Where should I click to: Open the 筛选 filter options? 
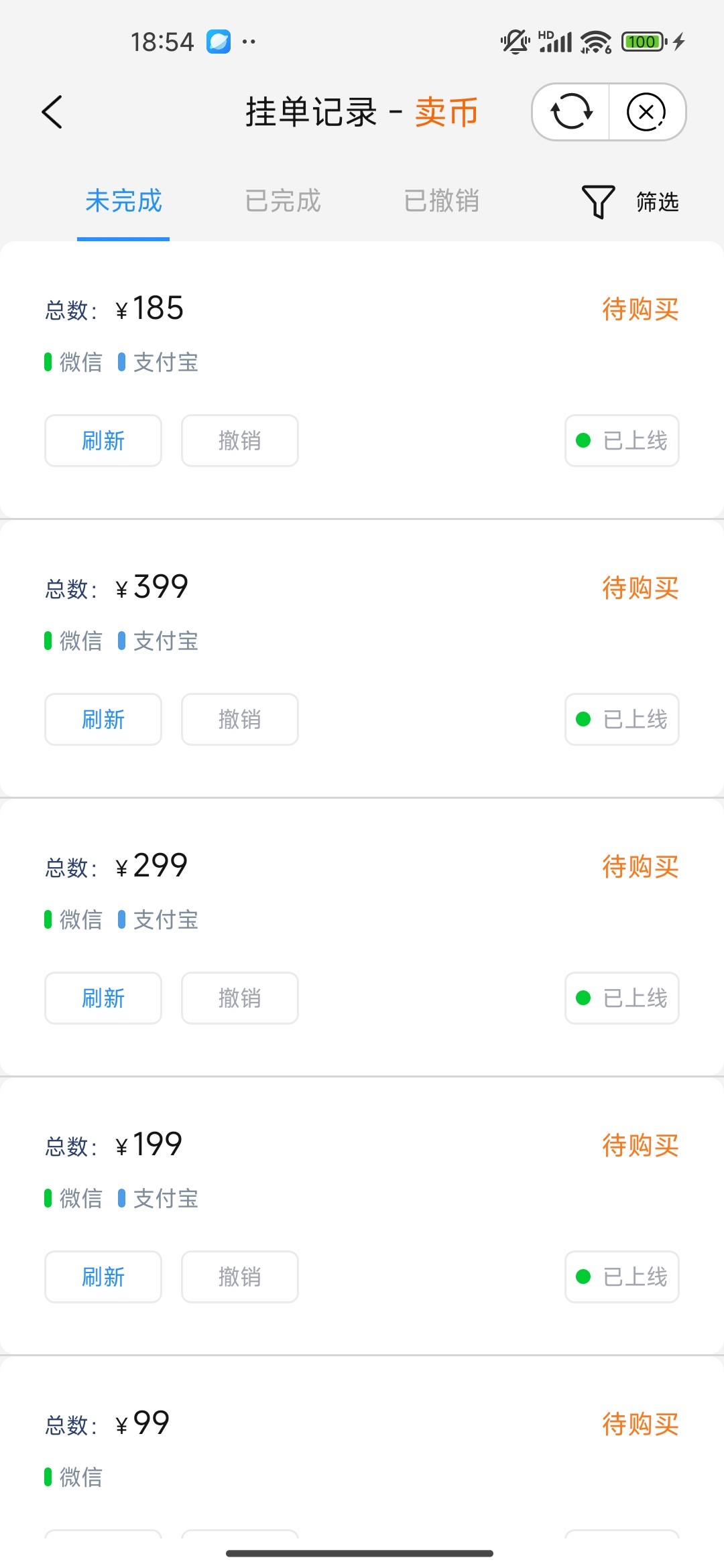(x=657, y=202)
